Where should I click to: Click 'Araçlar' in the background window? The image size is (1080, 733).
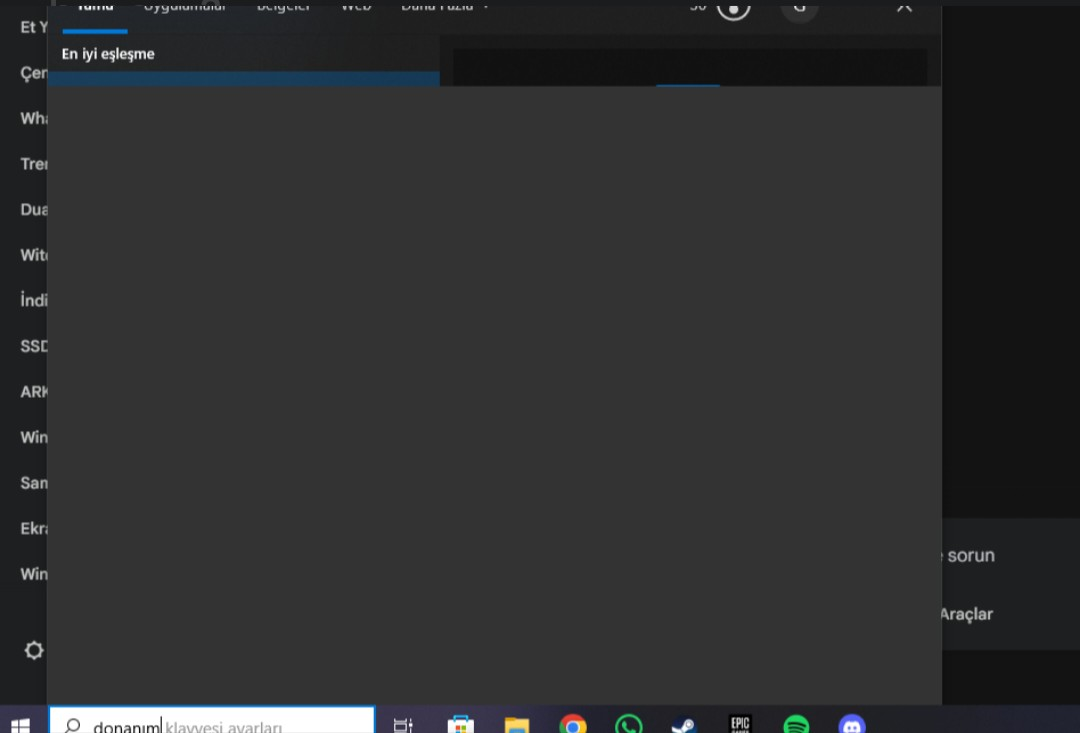point(967,614)
